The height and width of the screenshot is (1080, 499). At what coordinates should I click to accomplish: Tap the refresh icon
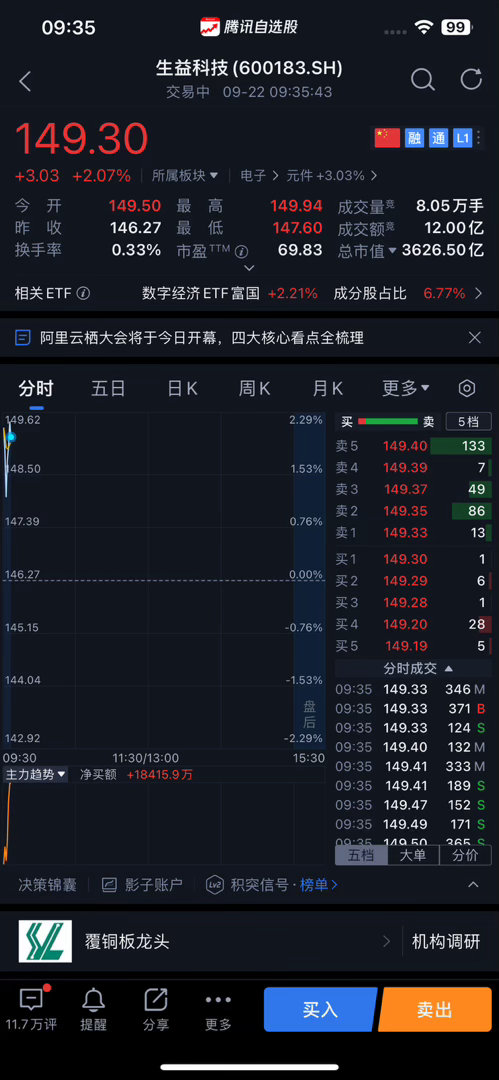point(471,79)
